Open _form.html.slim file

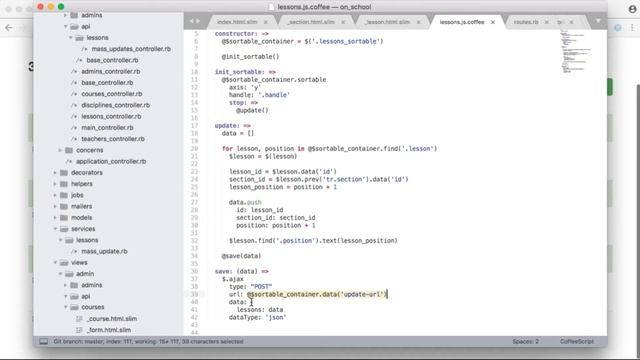click(x=109, y=330)
